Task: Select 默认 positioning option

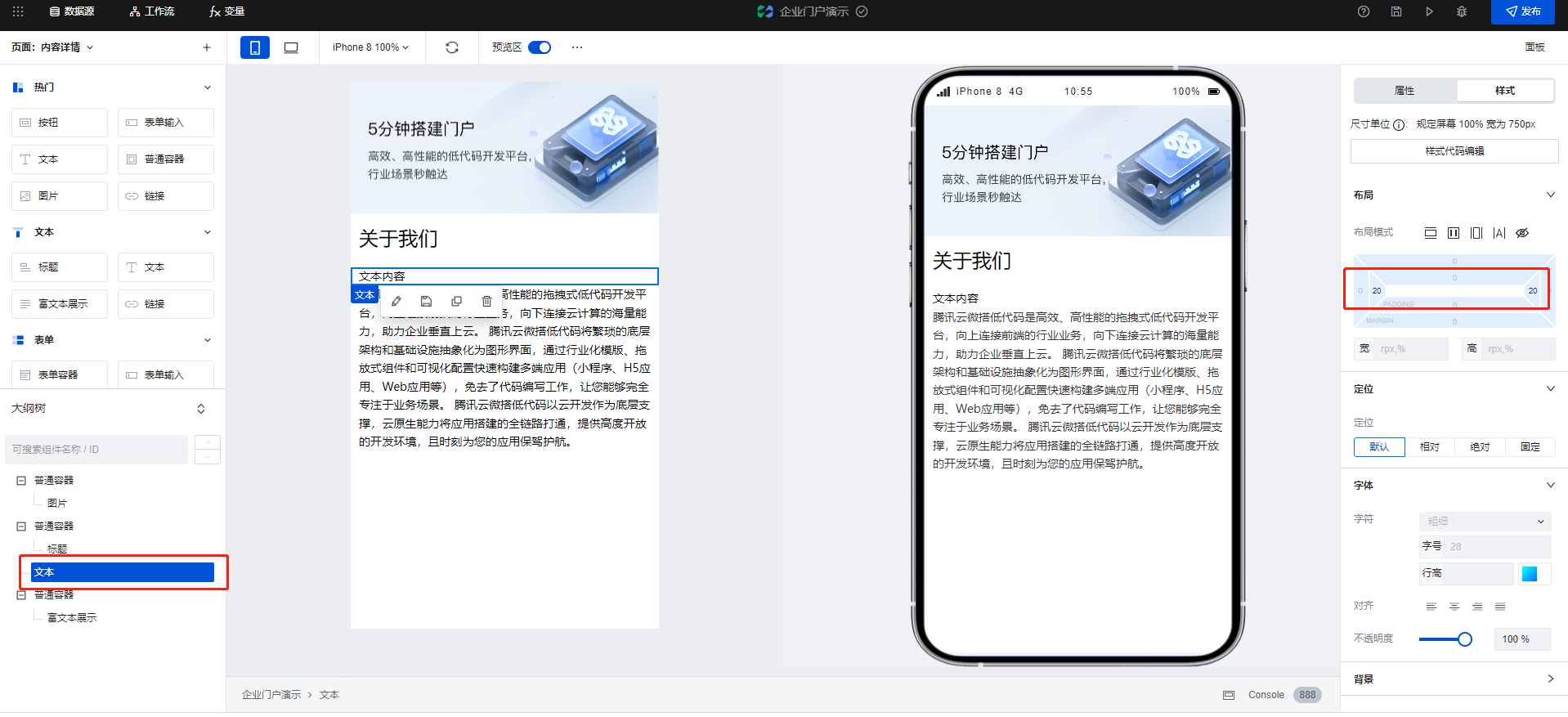Action: coord(1379,447)
